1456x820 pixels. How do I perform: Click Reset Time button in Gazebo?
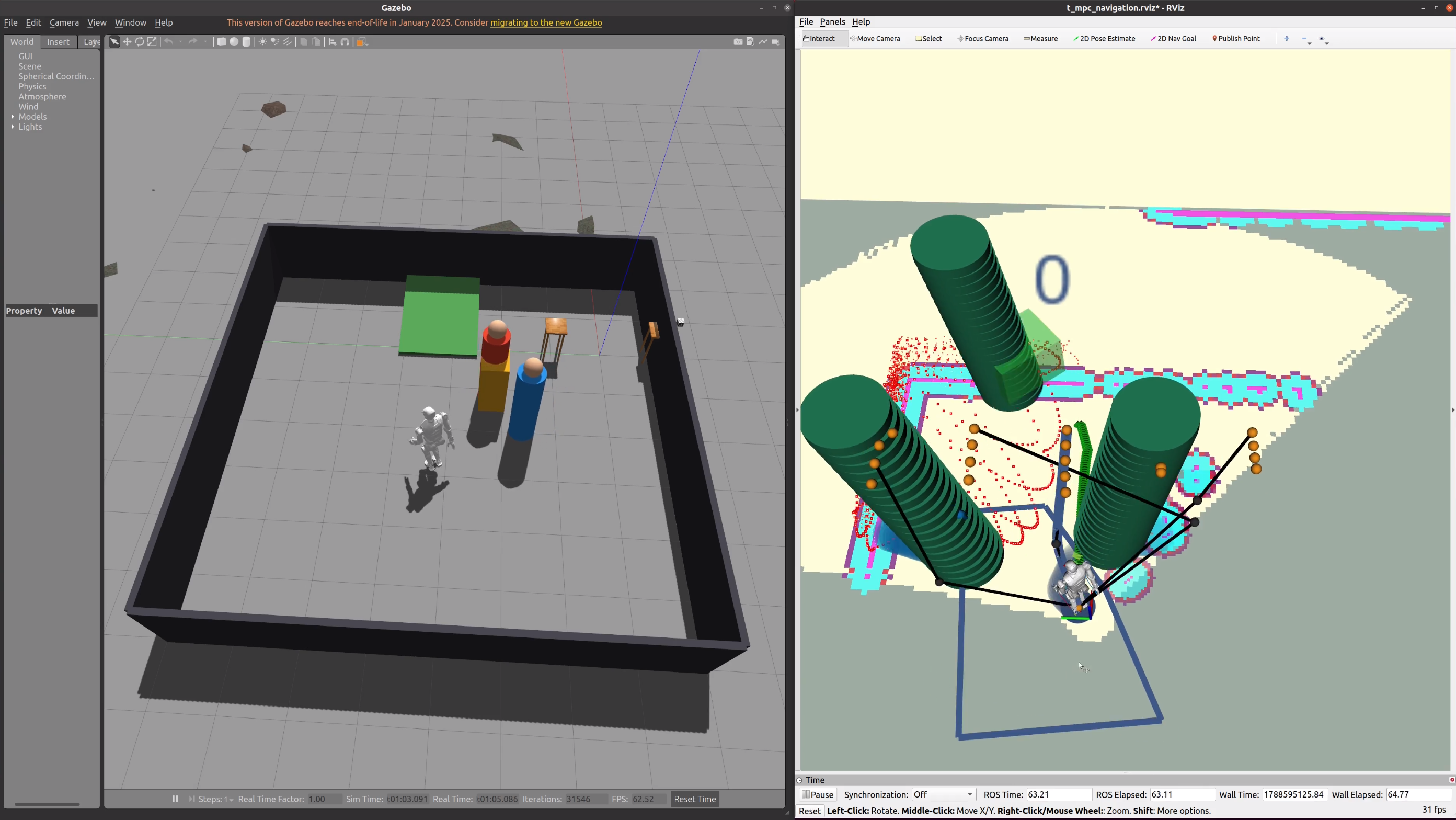click(x=695, y=799)
